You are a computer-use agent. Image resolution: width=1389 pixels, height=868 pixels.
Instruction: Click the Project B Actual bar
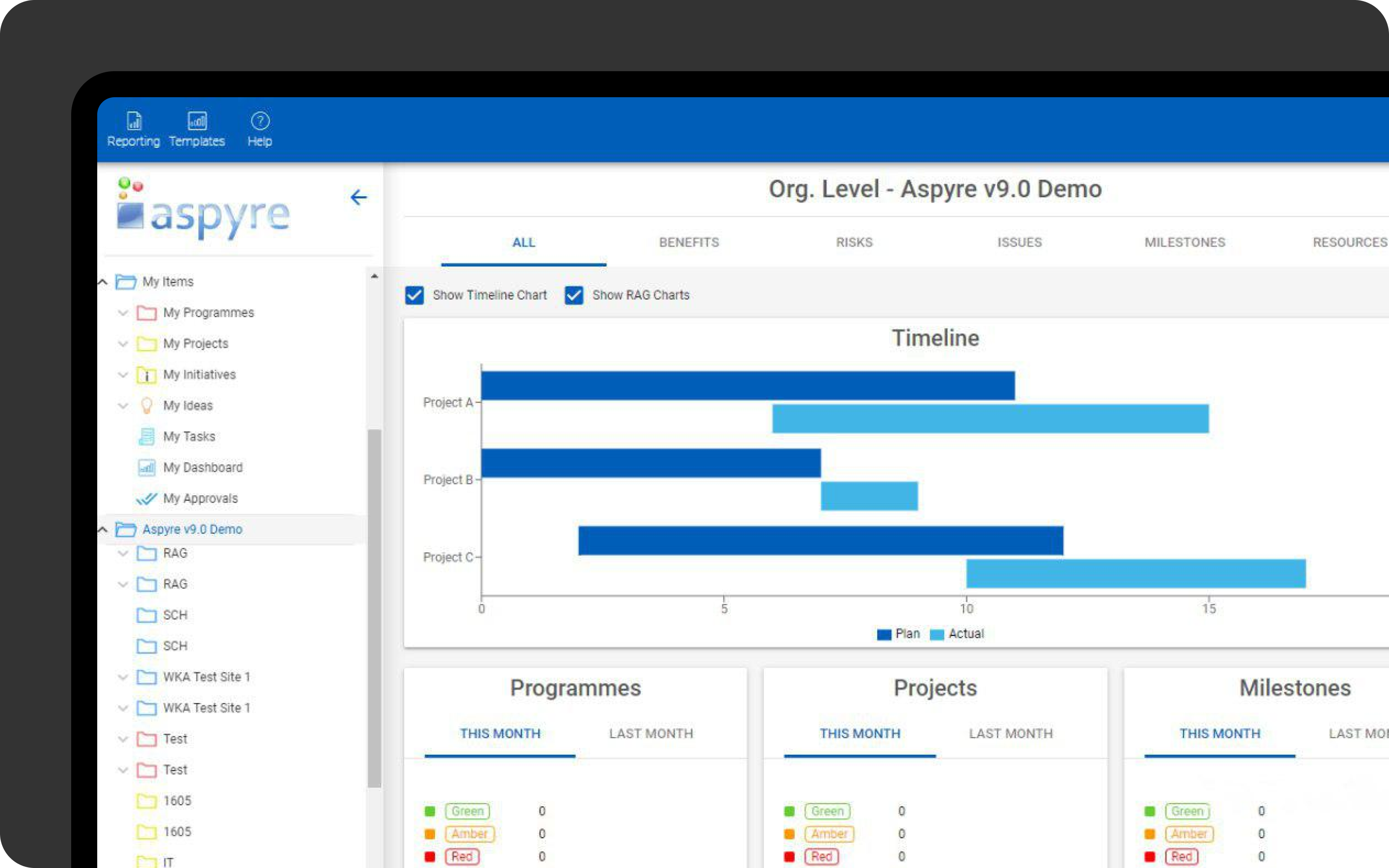[869, 496]
